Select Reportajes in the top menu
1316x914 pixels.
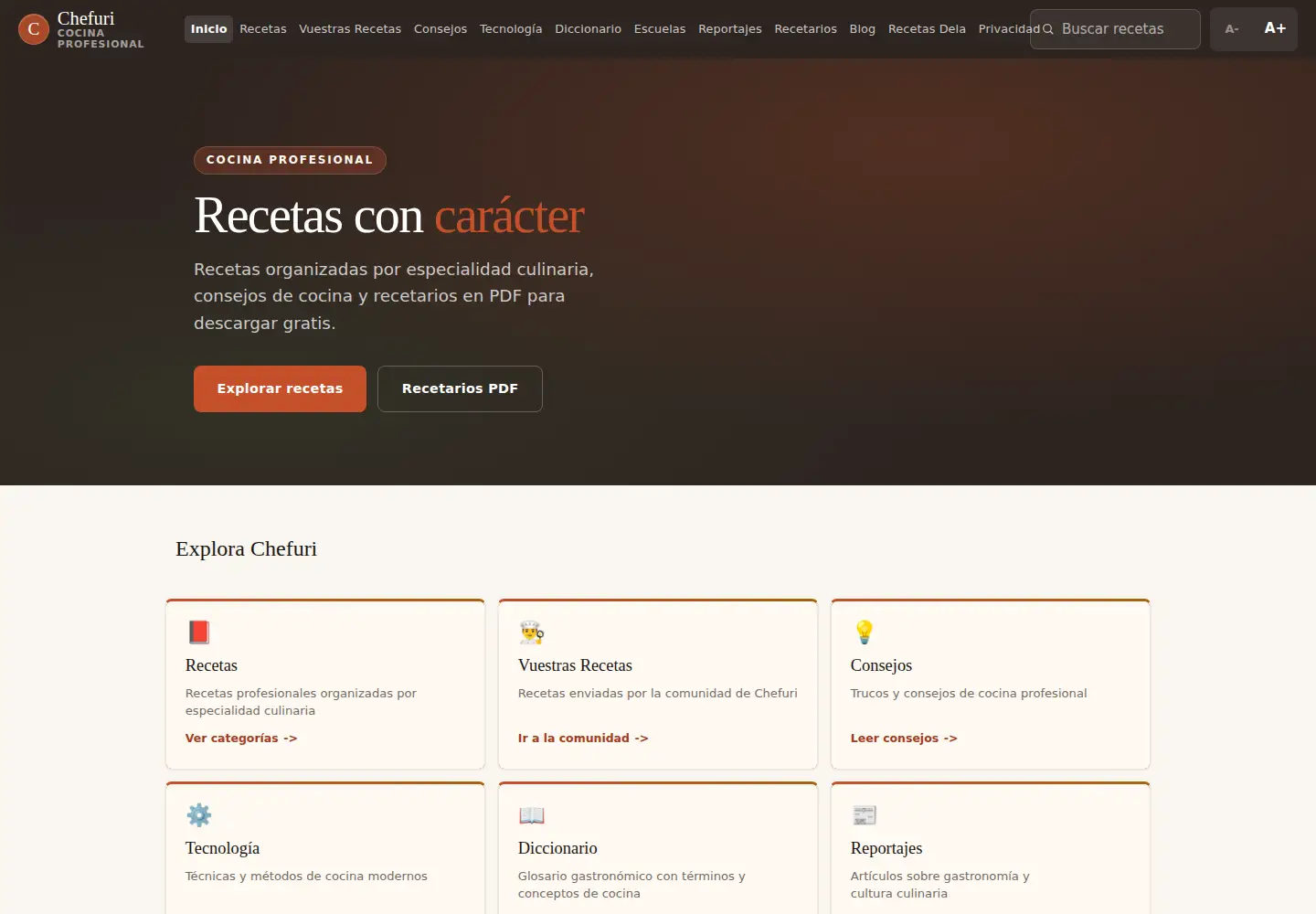click(x=730, y=29)
